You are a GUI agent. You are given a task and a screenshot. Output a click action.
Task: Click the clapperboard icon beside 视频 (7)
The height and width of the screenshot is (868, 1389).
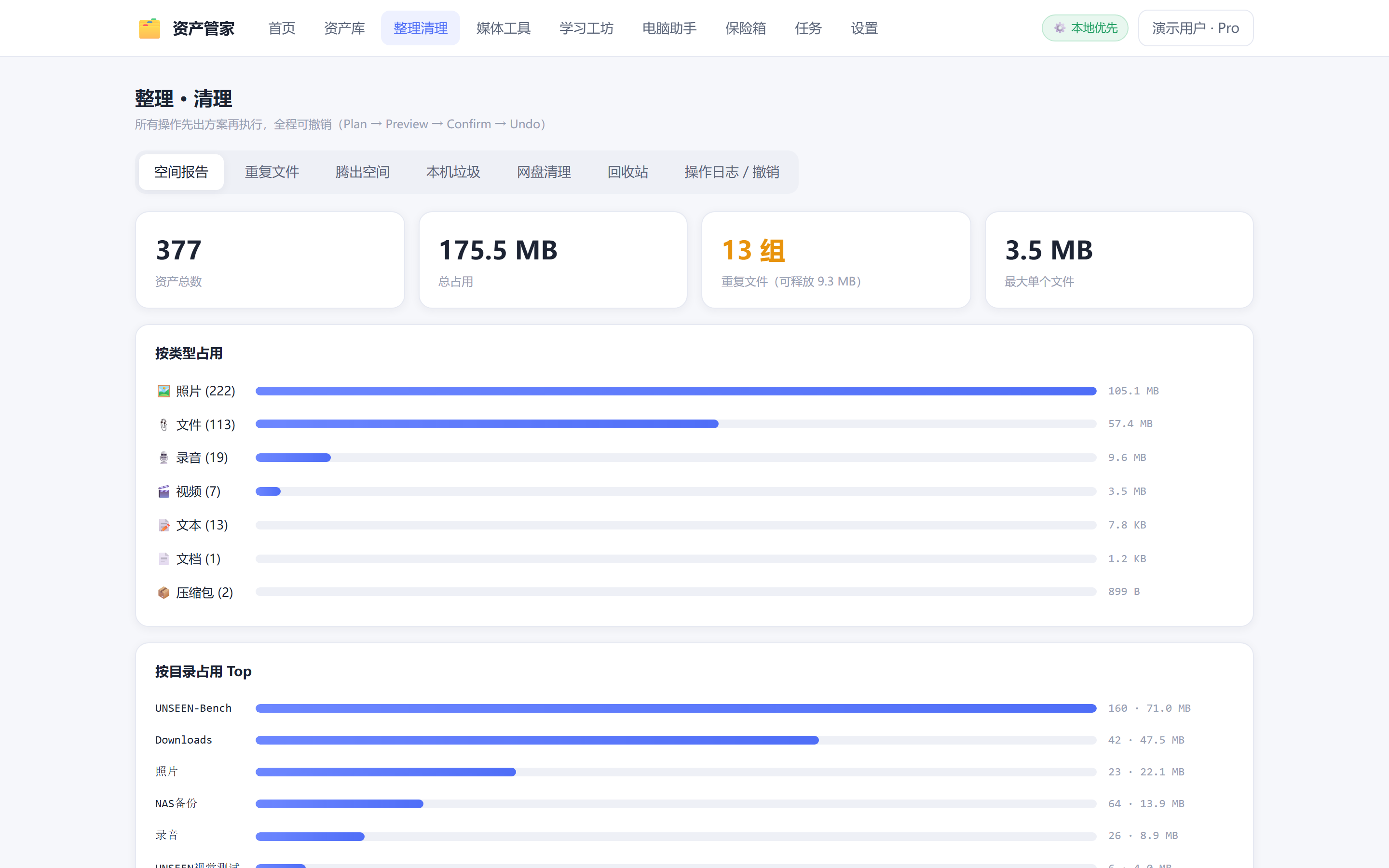click(163, 491)
